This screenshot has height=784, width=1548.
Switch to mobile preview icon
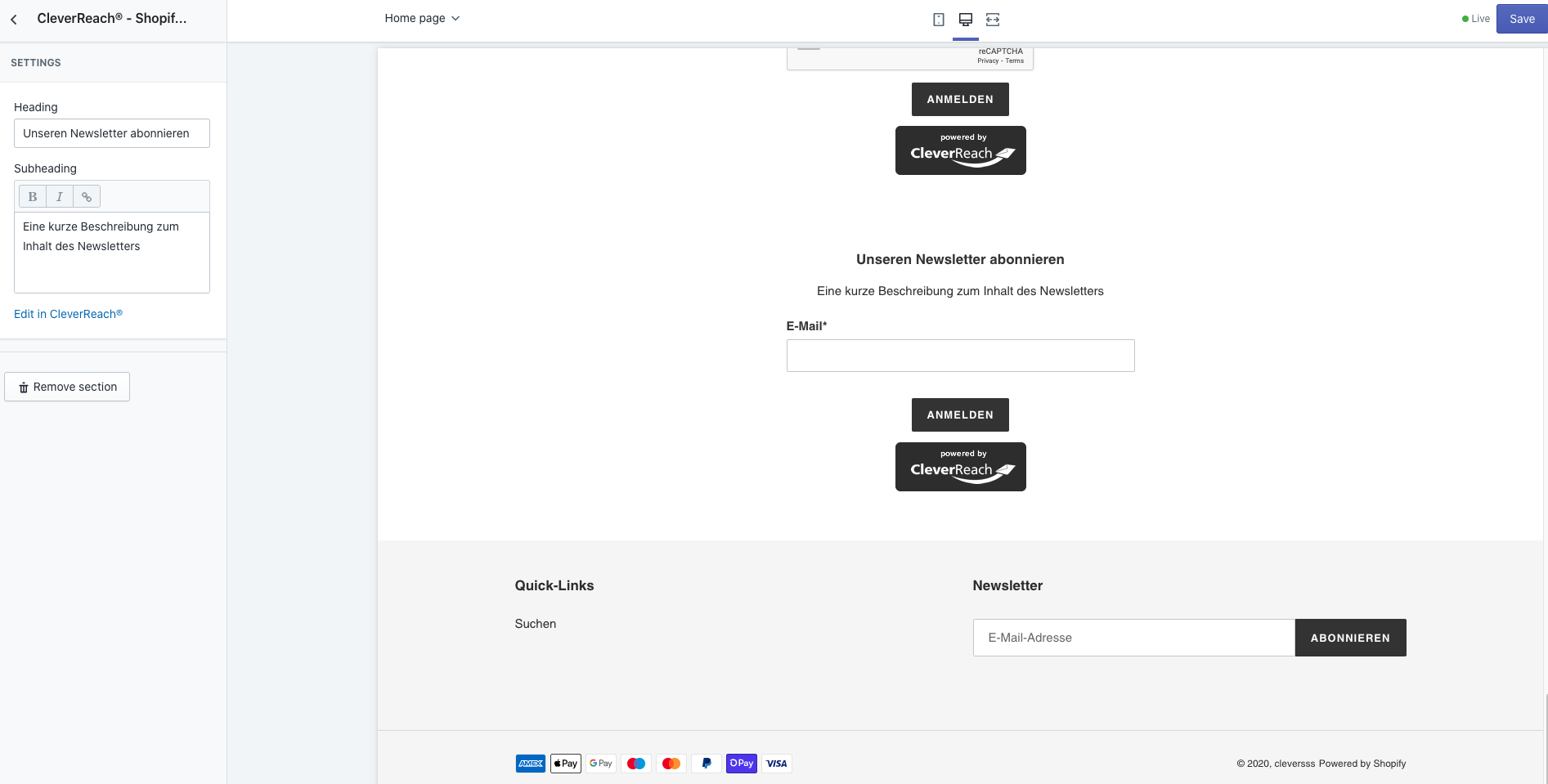click(x=939, y=20)
